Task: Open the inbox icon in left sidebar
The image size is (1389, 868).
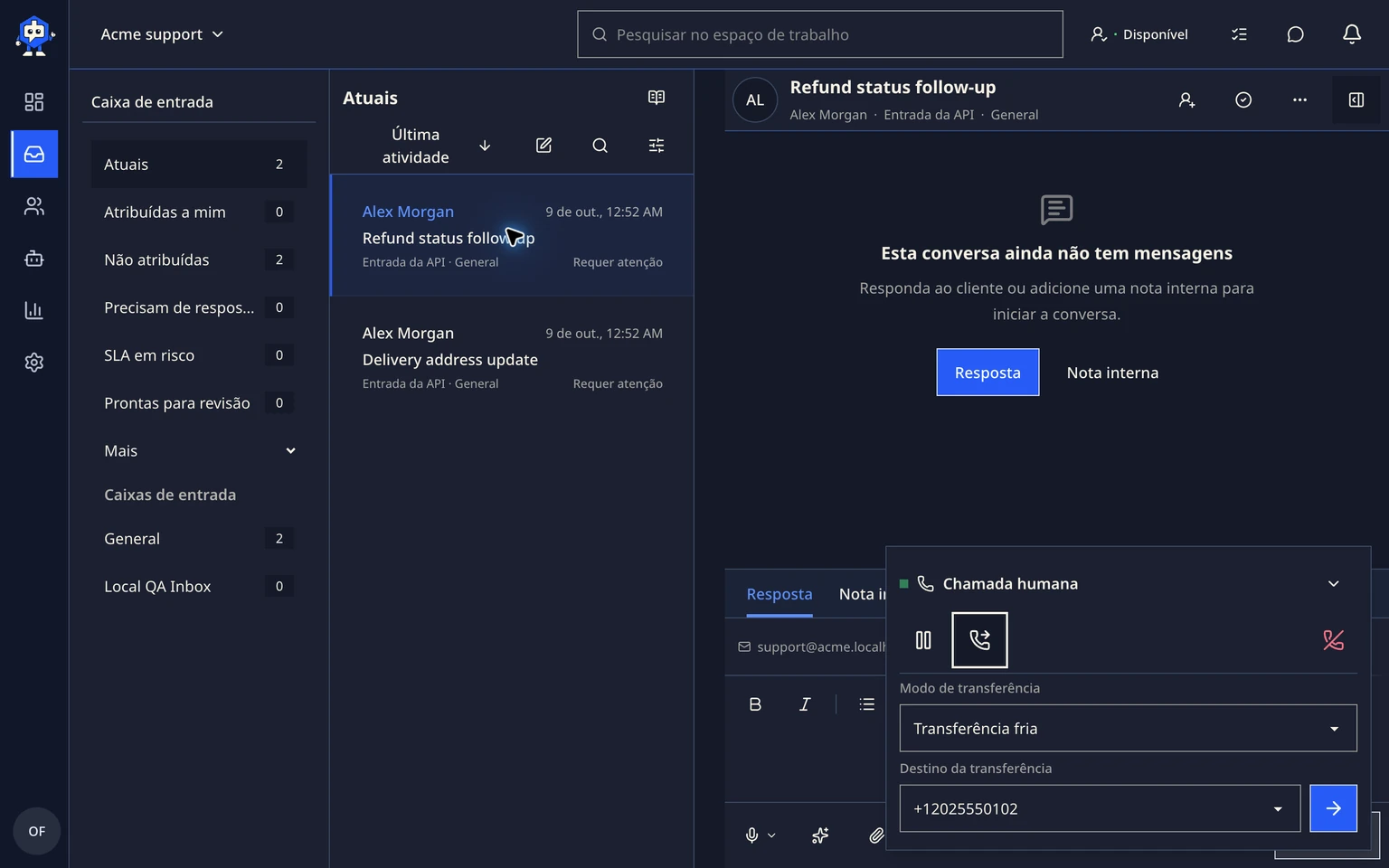Action: click(x=34, y=154)
